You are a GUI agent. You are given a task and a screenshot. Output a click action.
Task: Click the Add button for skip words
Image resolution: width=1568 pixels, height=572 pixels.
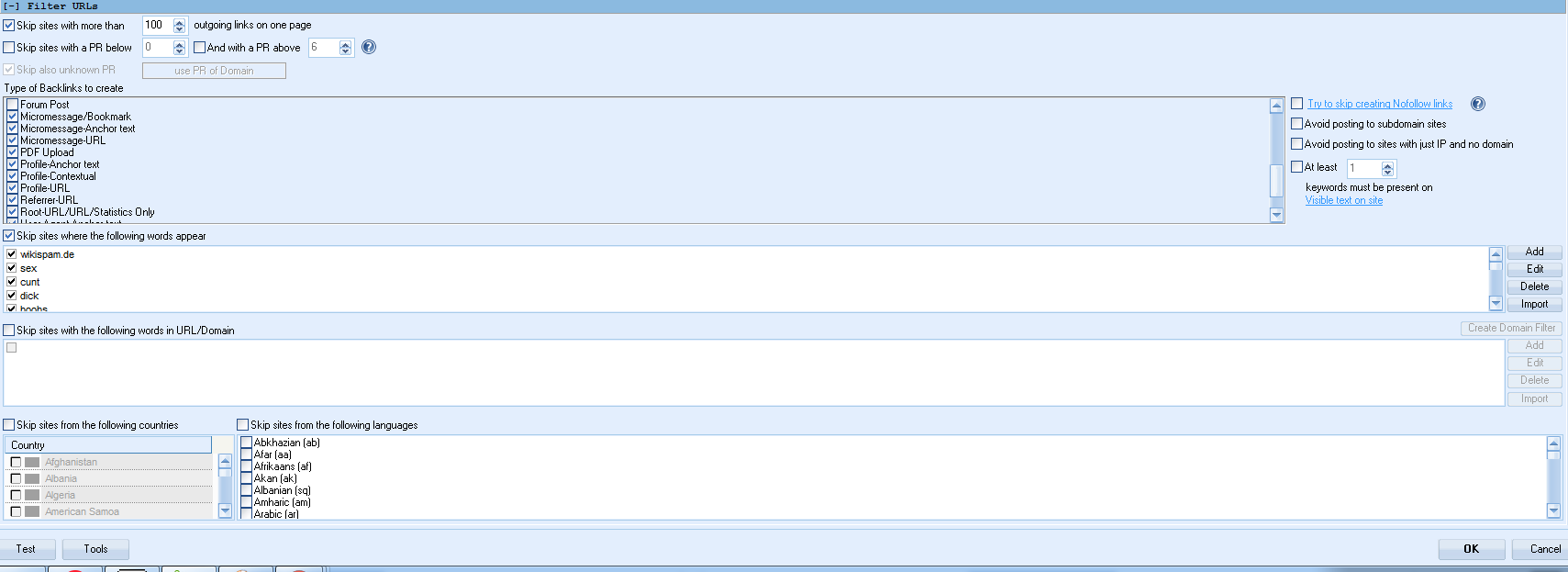[1534, 252]
